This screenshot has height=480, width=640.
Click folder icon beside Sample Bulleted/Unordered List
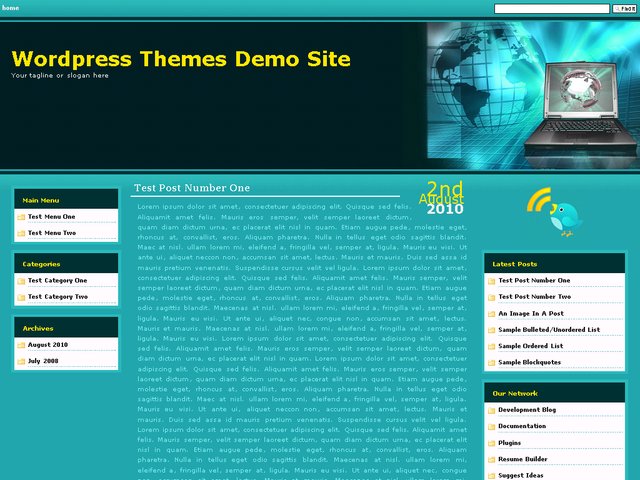[x=491, y=330]
